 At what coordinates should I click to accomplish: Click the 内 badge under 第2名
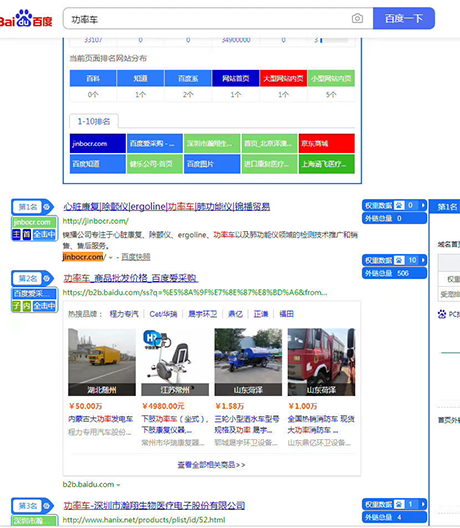(27, 306)
